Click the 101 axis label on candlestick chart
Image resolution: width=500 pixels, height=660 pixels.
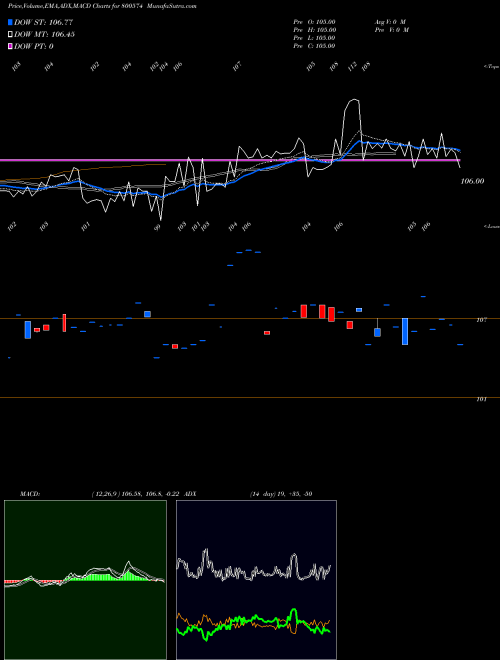tap(481, 399)
